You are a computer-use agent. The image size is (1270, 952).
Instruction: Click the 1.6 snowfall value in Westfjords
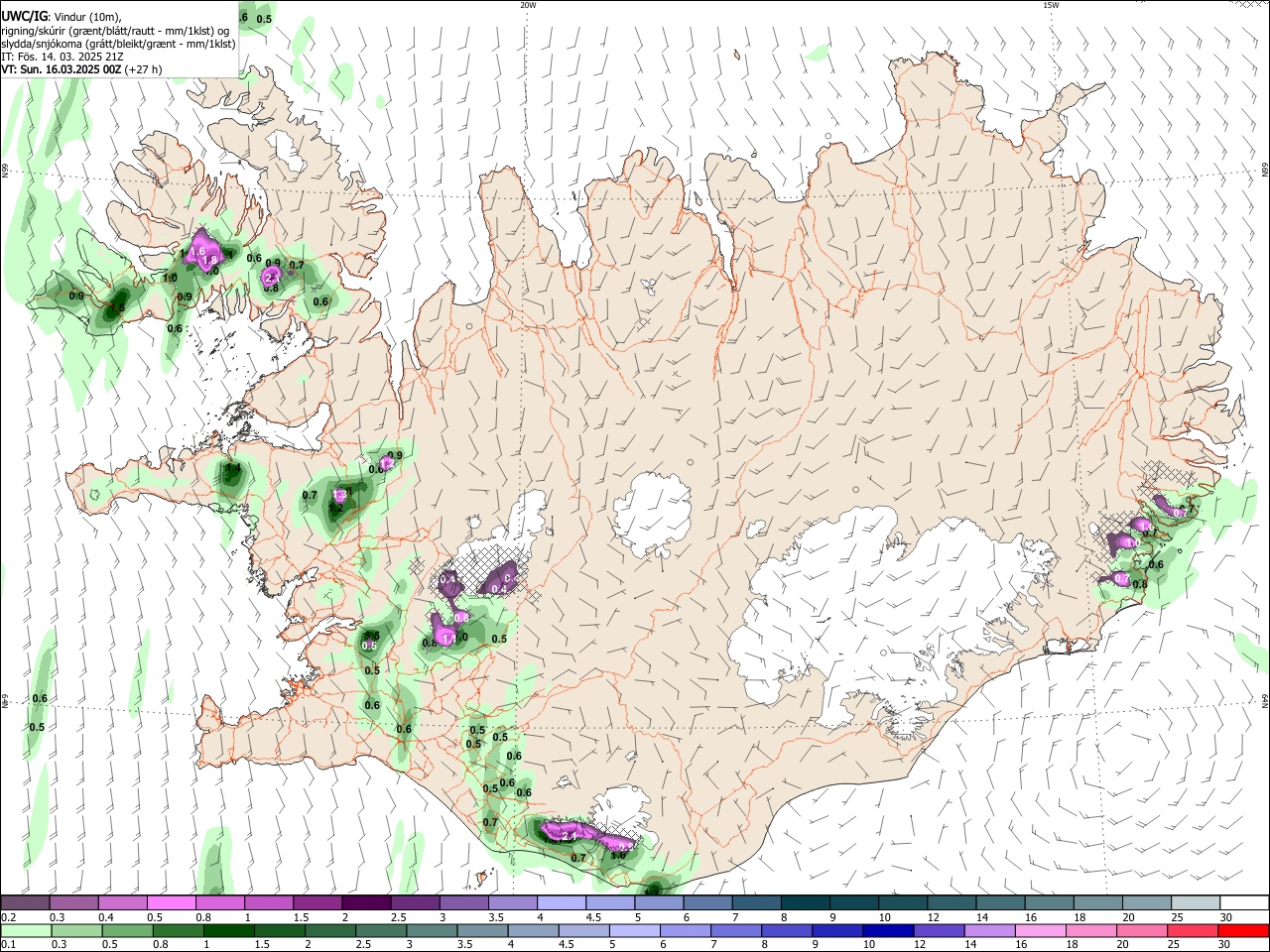point(197,252)
